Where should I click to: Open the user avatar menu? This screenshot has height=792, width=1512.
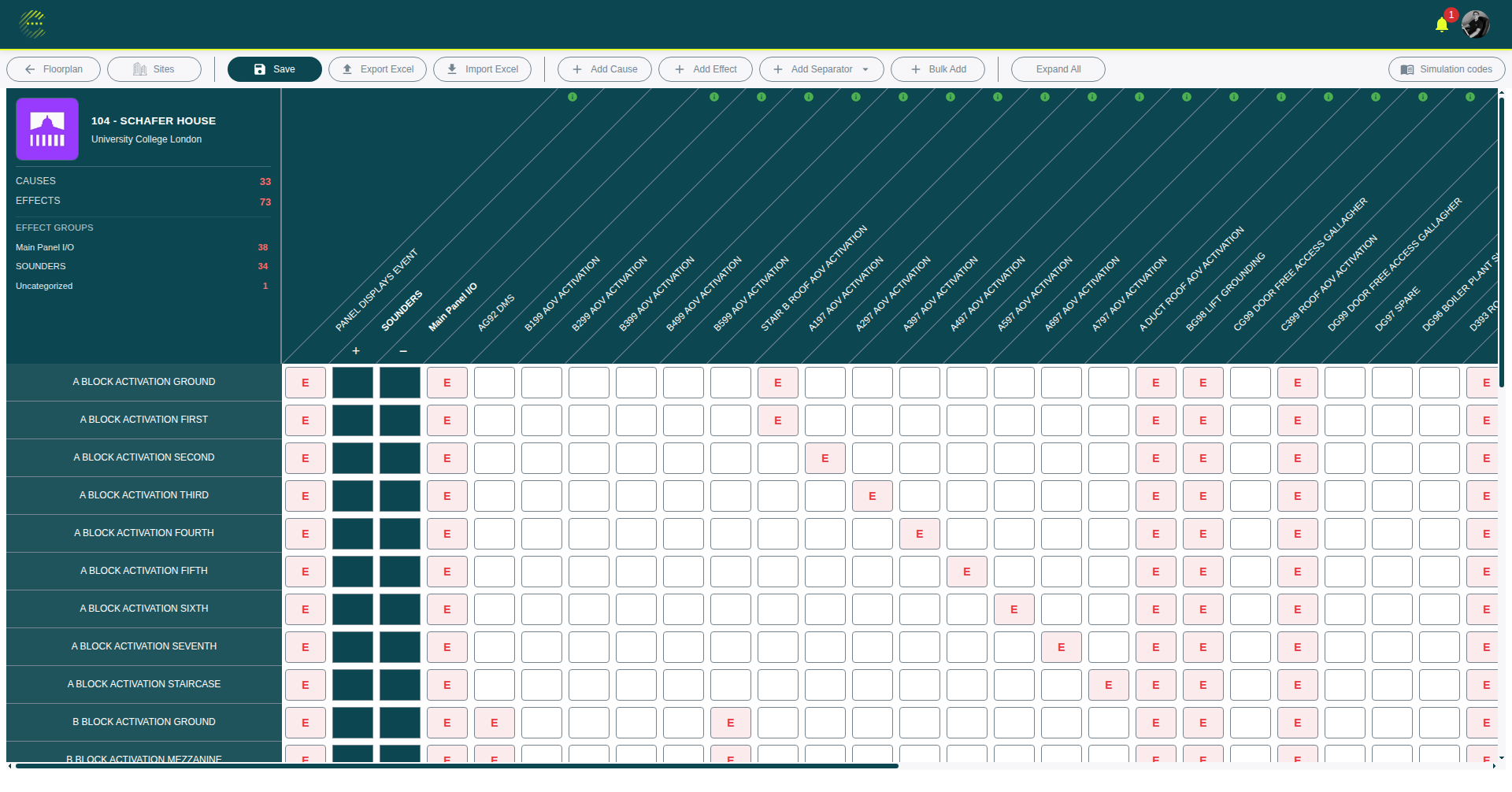1476,24
